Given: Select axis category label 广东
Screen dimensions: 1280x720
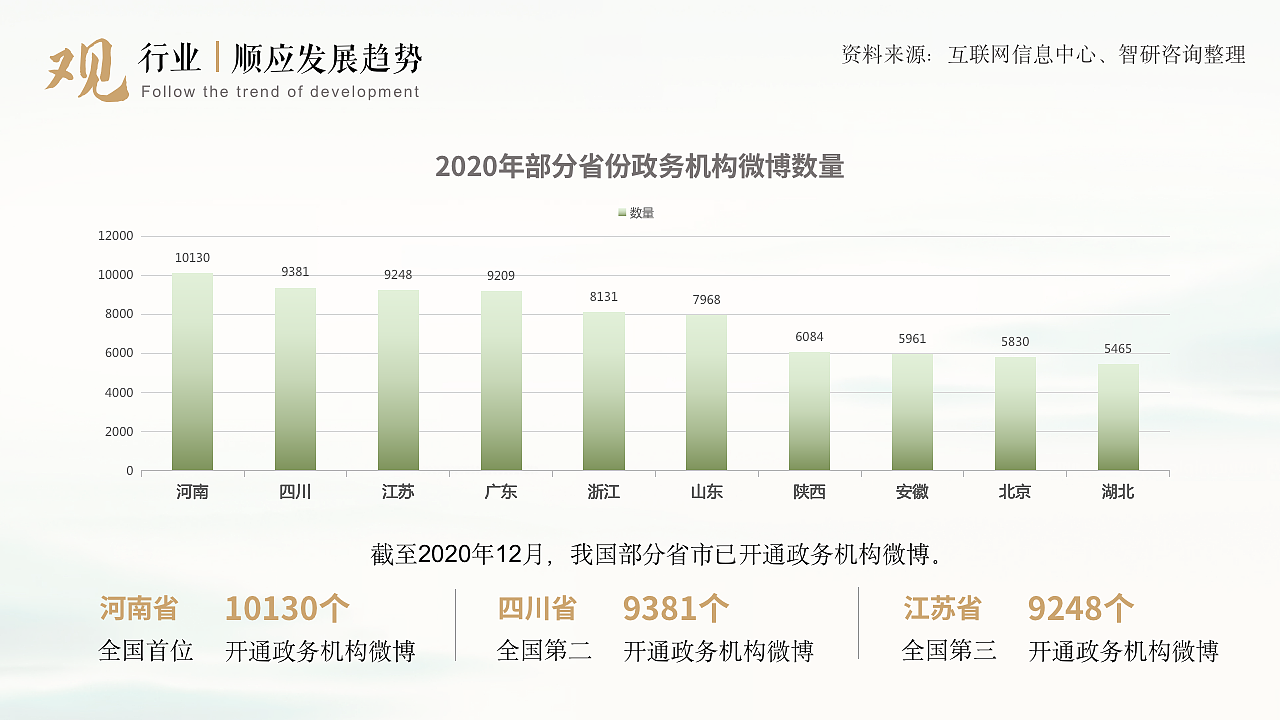Looking at the screenshot, I should tap(501, 492).
